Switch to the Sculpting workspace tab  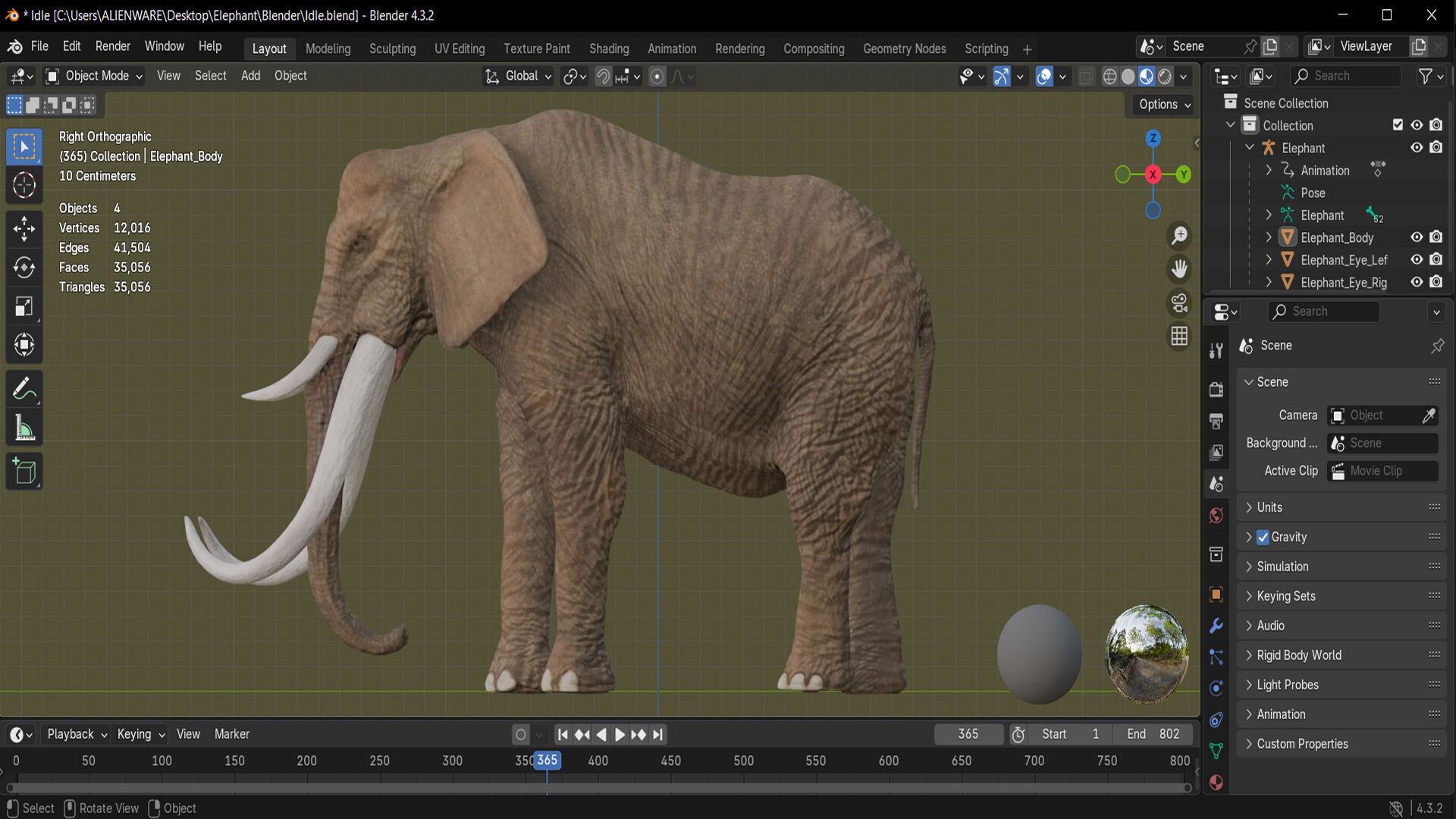(392, 49)
